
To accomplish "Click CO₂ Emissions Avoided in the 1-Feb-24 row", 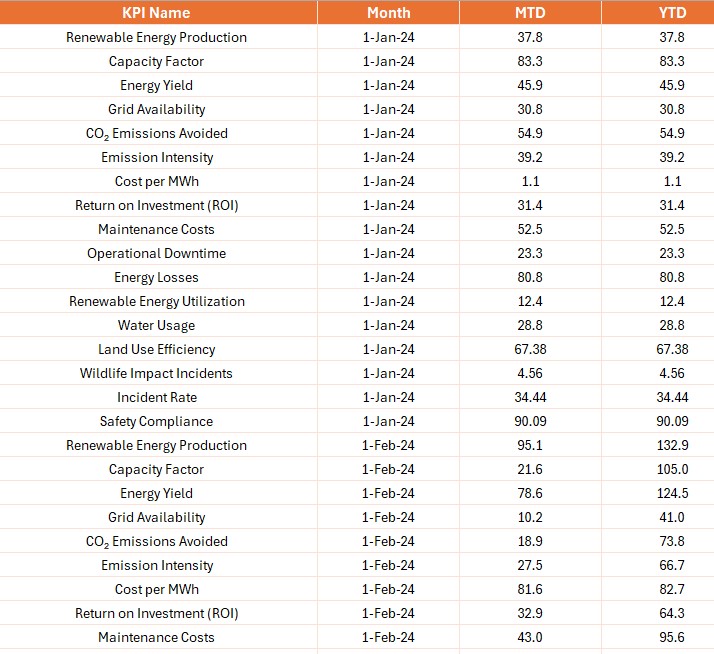I will click(x=156, y=541).
